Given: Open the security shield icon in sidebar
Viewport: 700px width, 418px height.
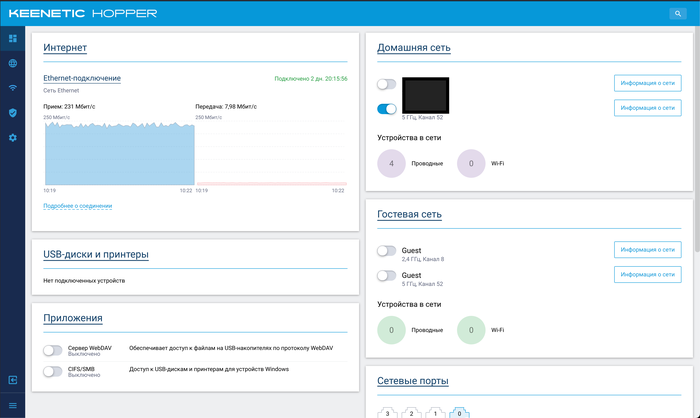Looking at the screenshot, I should [12, 113].
